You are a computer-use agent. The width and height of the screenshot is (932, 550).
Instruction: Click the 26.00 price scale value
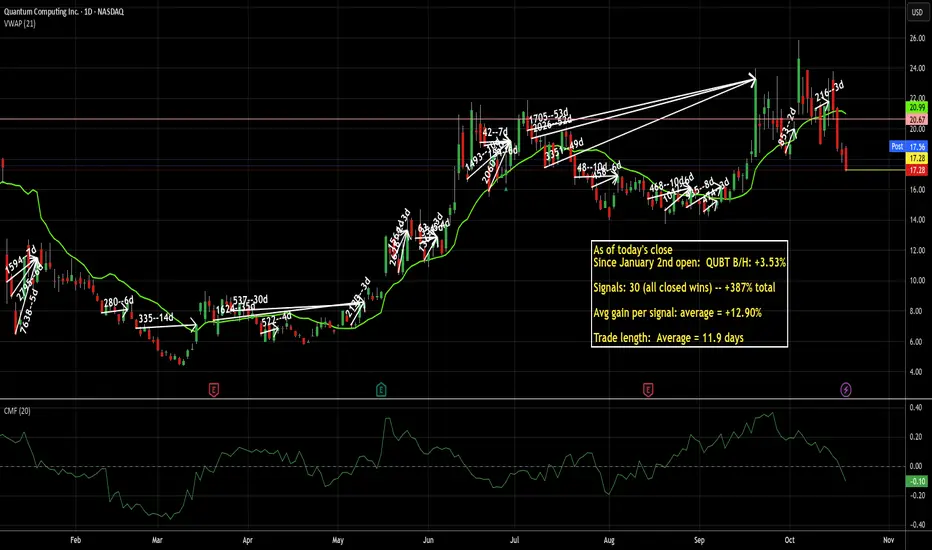point(917,38)
